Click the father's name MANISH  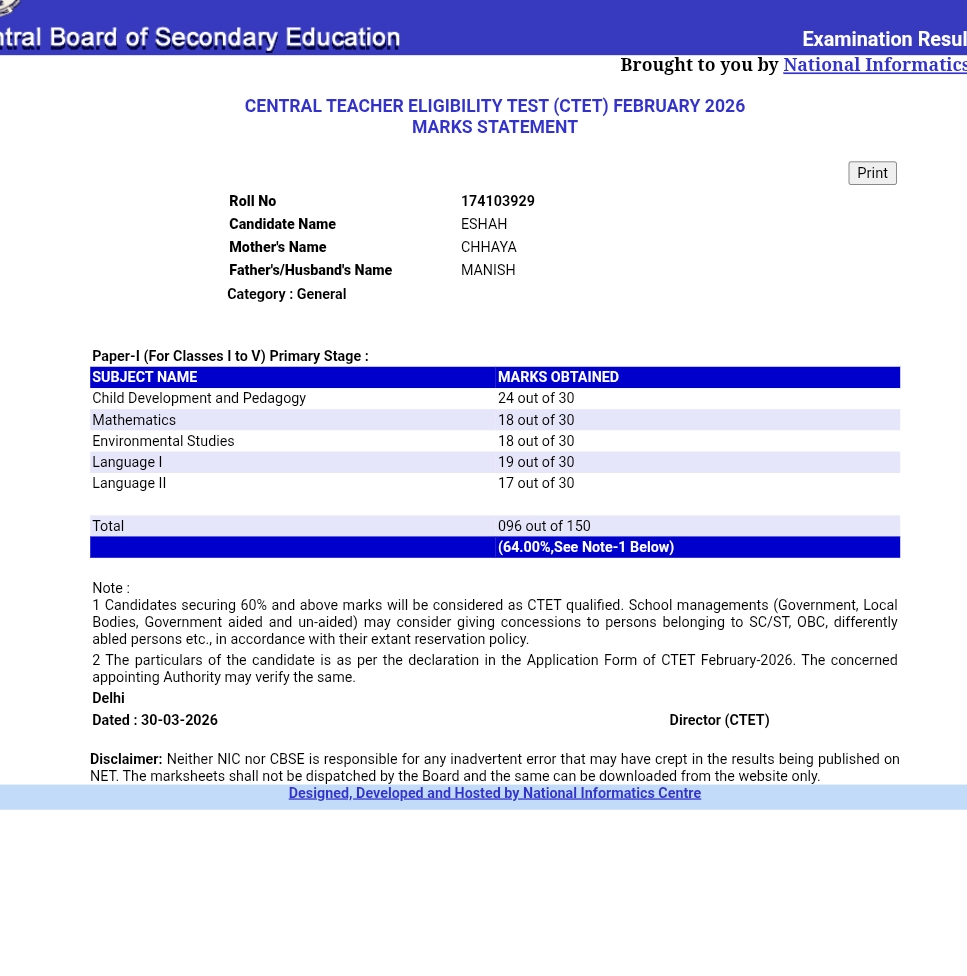click(488, 270)
